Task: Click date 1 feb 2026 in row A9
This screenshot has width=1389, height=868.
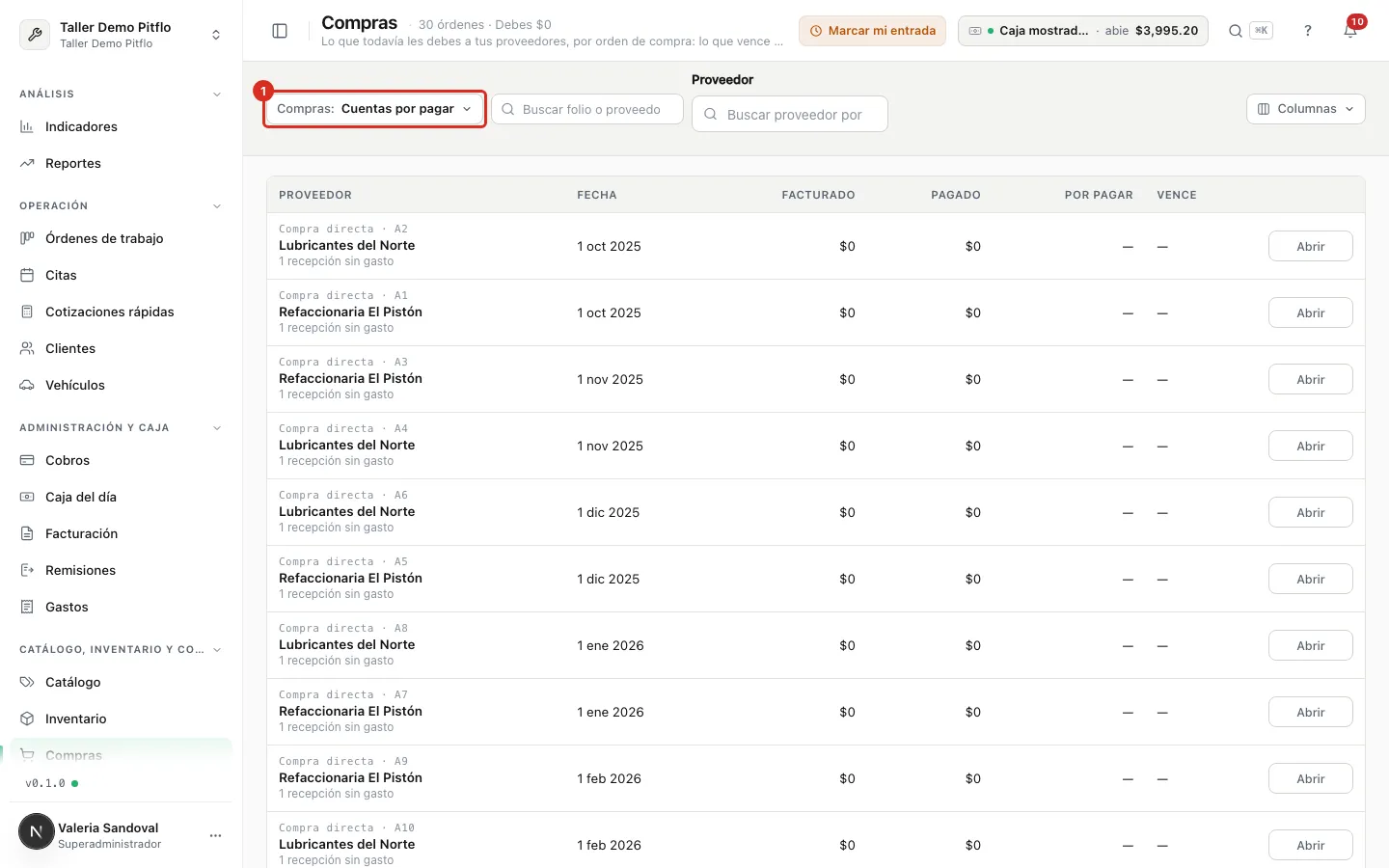Action: coord(609,778)
